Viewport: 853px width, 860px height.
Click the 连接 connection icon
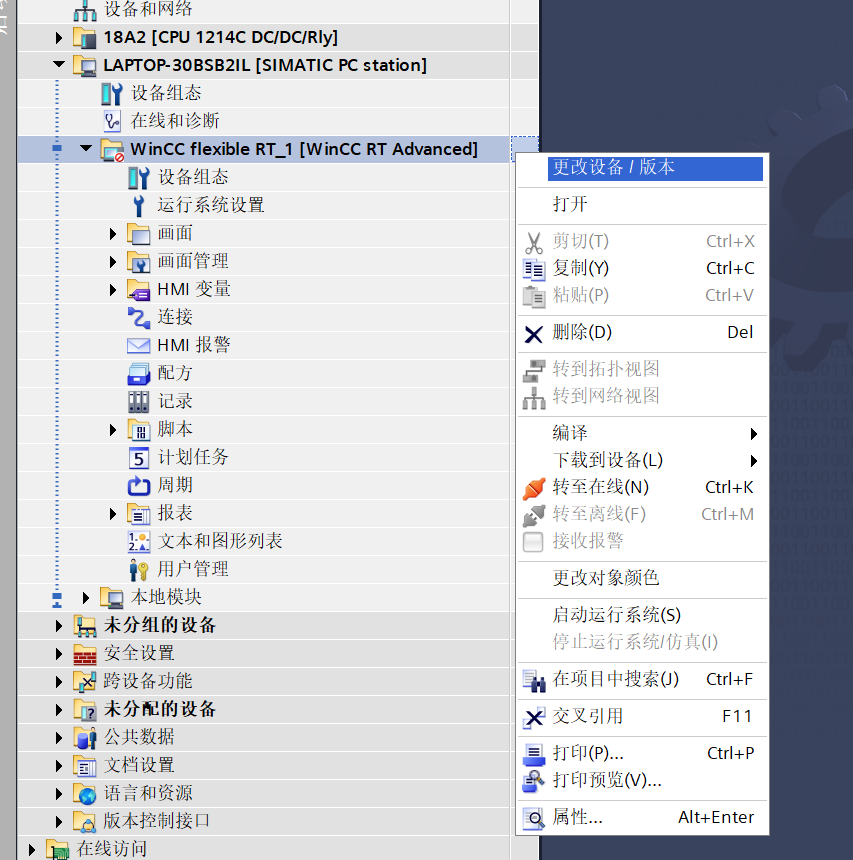click(x=139, y=318)
